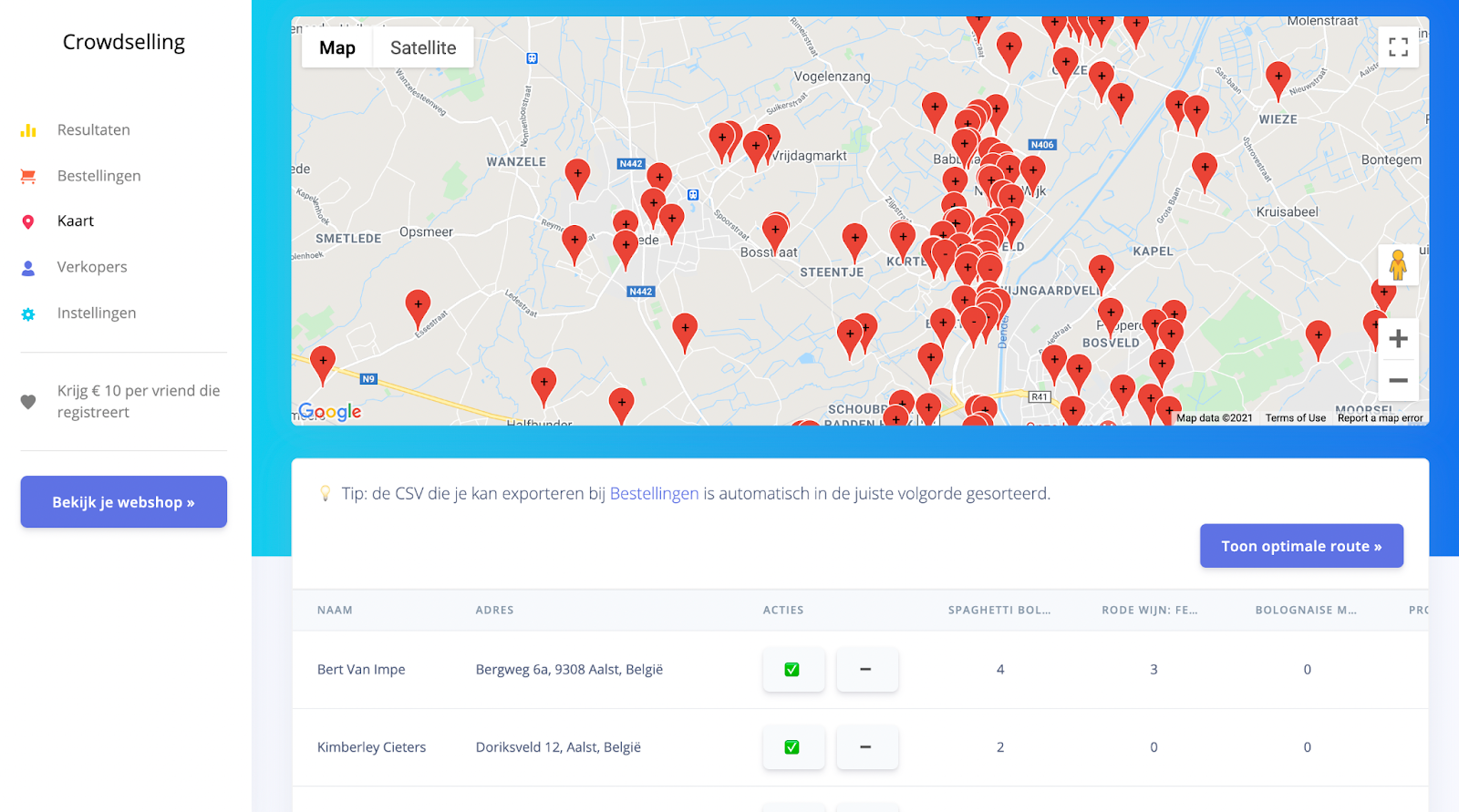The height and width of the screenshot is (812, 1459).
Task: Click the Google logo on the map
Action: click(330, 412)
